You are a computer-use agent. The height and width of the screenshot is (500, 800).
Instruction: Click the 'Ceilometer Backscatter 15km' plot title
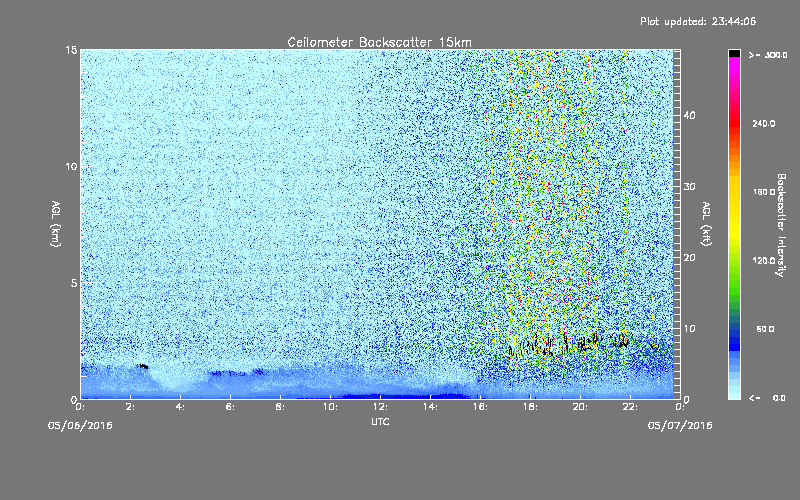[379, 42]
